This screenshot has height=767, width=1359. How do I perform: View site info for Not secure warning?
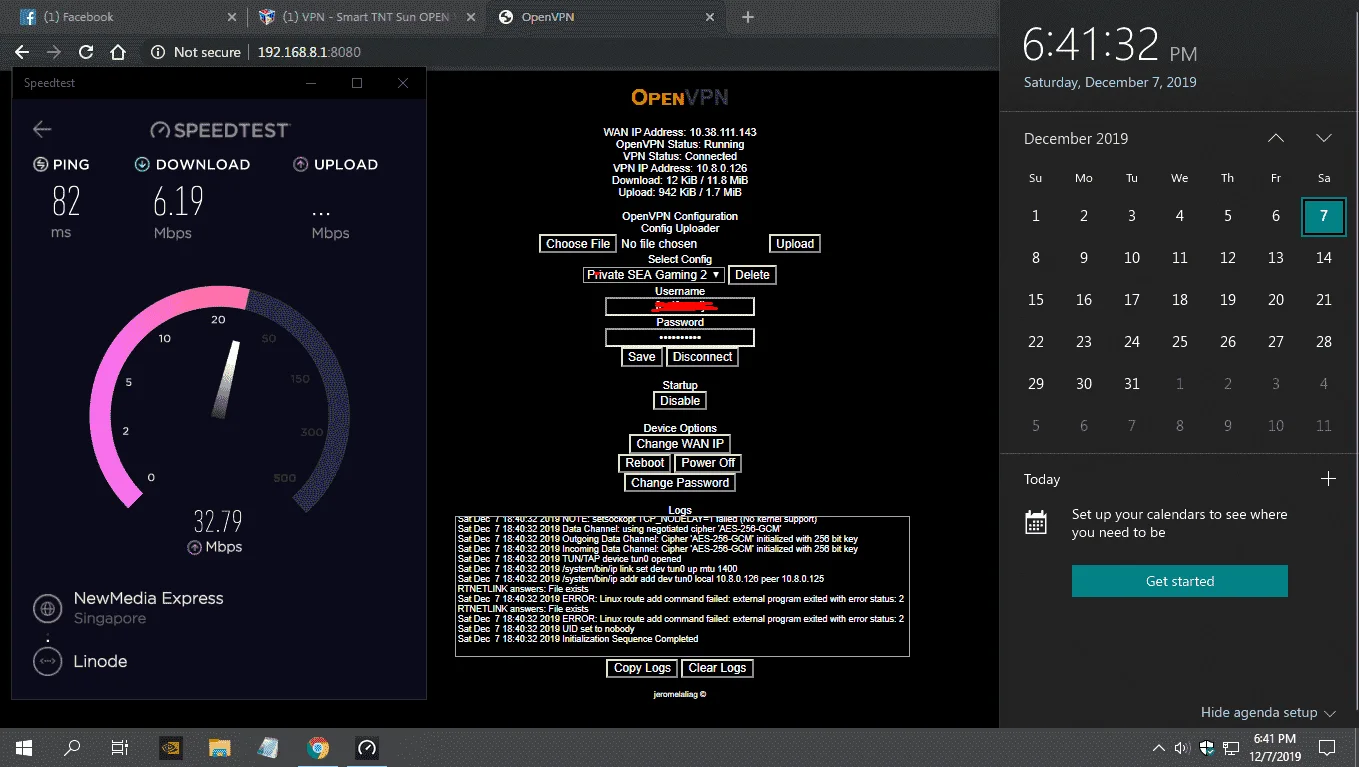click(196, 52)
